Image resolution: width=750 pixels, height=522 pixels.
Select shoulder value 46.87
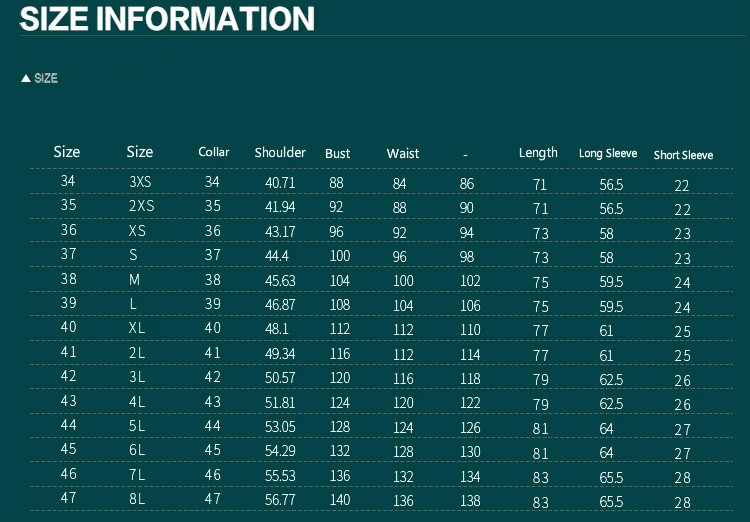(280, 305)
